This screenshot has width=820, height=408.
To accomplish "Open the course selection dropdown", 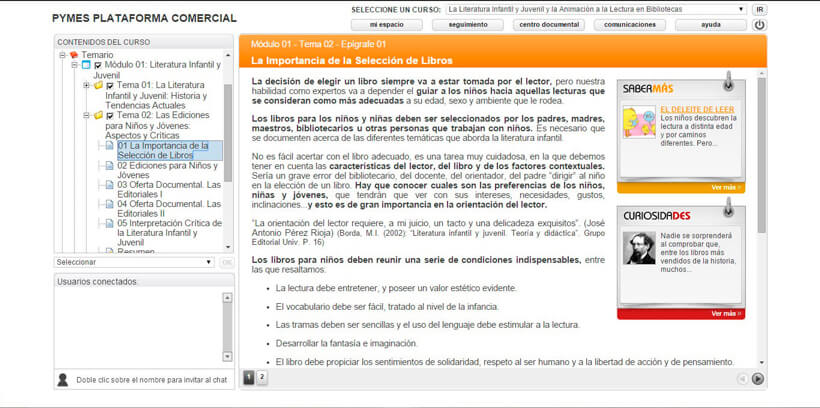I will tap(597, 9).
